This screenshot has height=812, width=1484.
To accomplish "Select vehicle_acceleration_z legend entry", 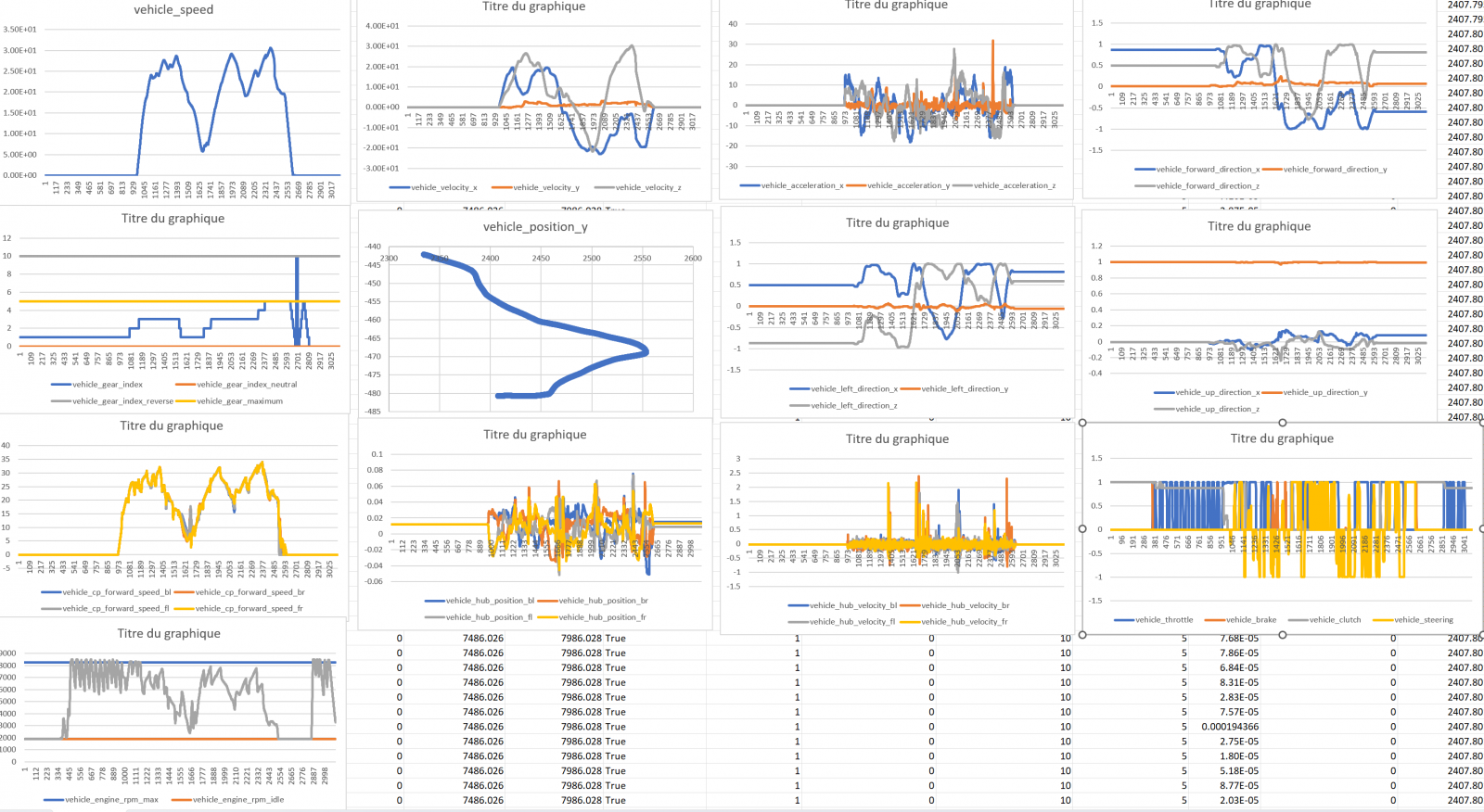I will 1004,185.
